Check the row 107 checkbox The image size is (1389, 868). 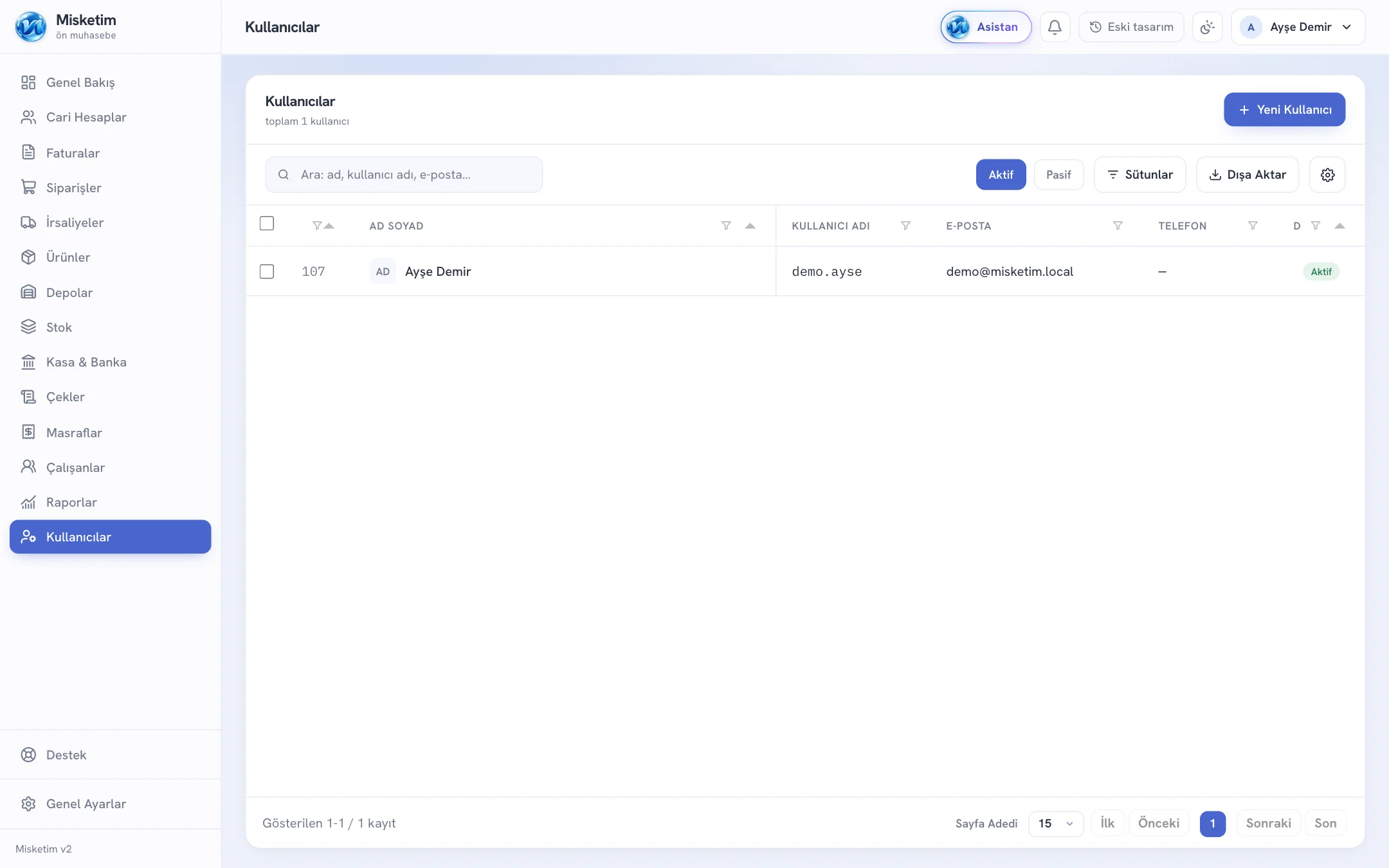coord(267,271)
